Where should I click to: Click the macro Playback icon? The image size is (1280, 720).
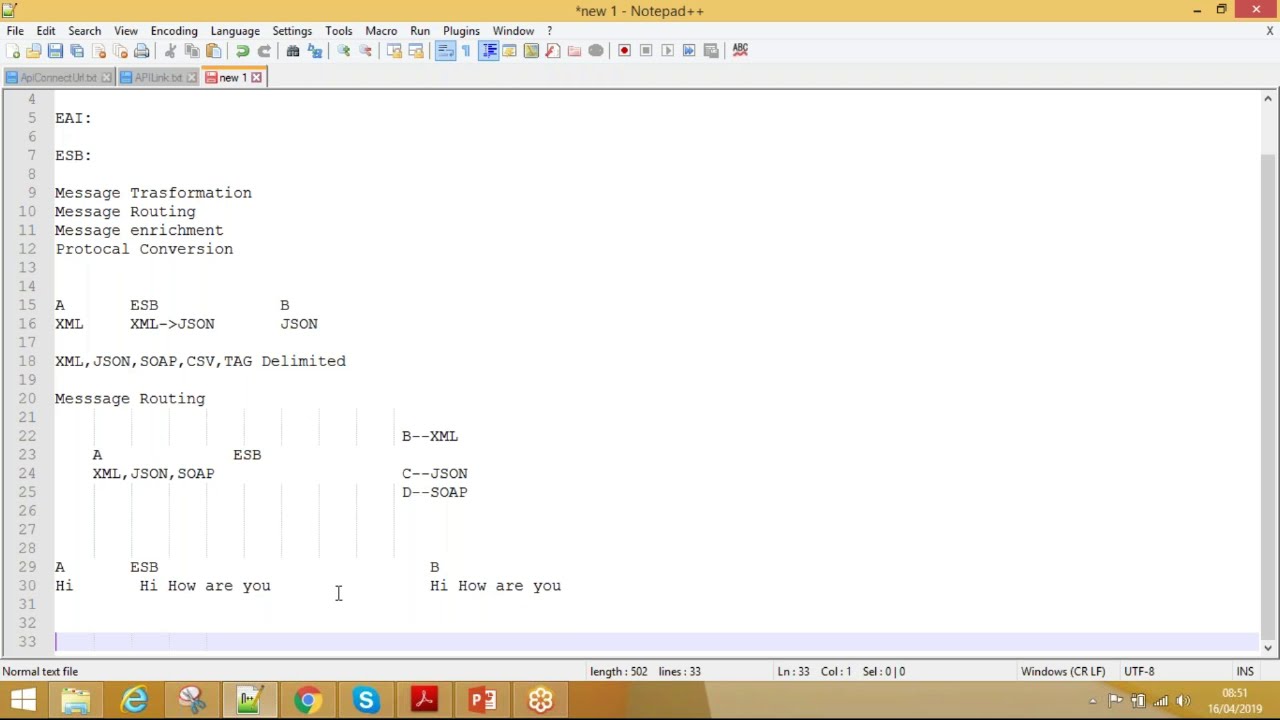667,50
